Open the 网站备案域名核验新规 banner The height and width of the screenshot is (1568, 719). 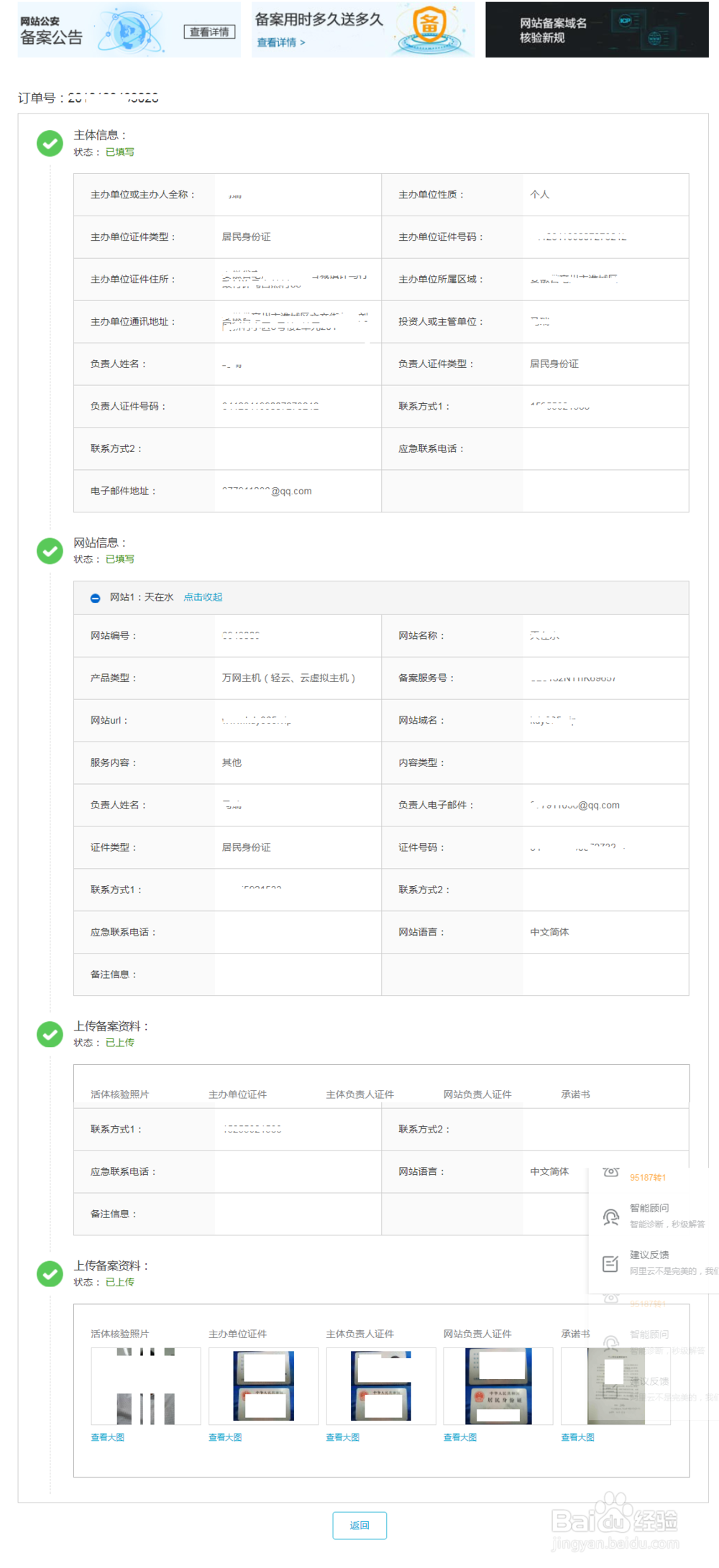coord(597,29)
